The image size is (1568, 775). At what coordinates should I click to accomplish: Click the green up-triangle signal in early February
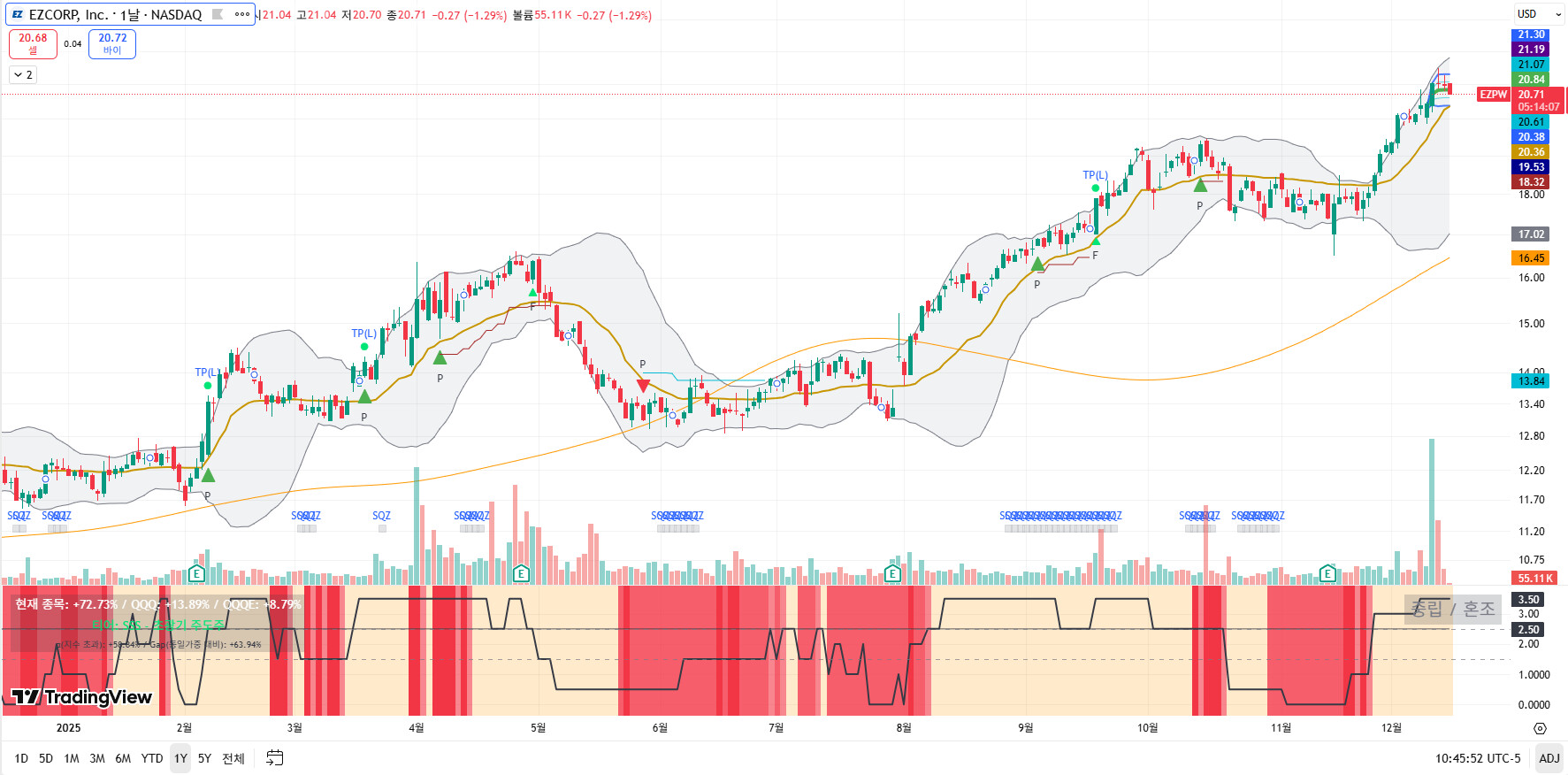(208, 475)
